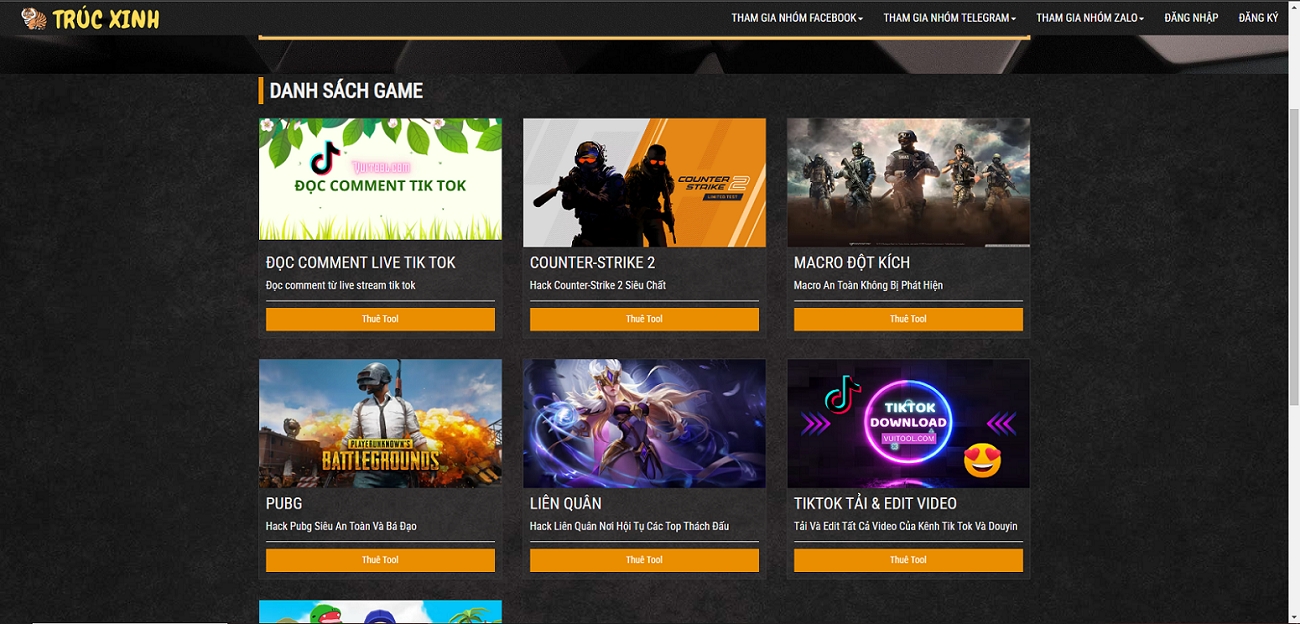Open the PUBG Battlegrounds thumbnail image
Viewport: 1300px width, 624px height.
(x=380, y=423)
